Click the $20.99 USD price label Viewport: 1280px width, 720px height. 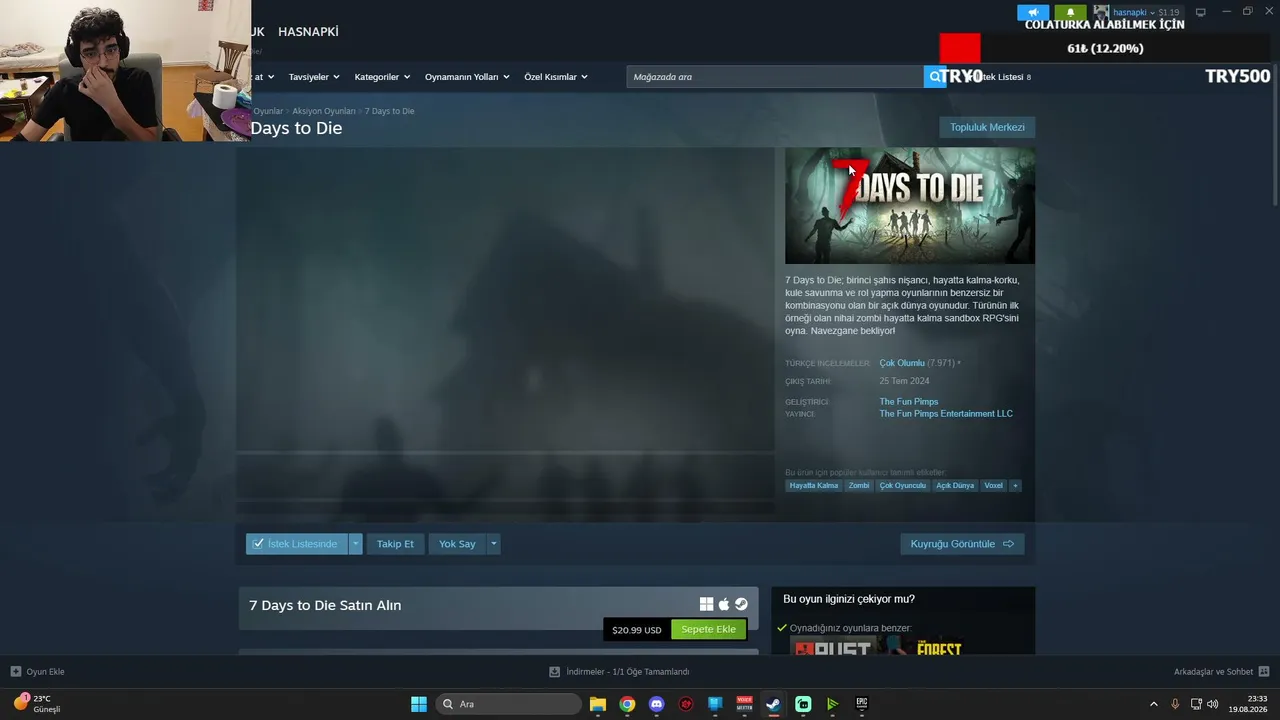click(x=637, y=630)
